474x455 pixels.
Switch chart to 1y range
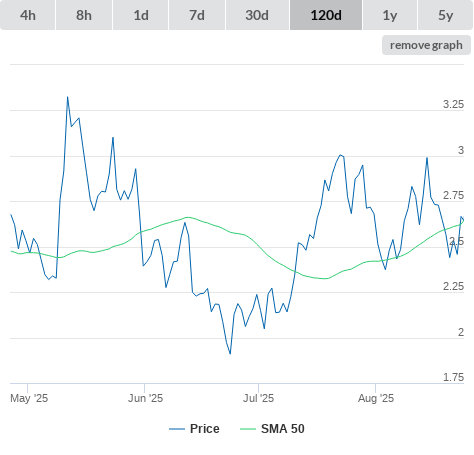(390, 15)
